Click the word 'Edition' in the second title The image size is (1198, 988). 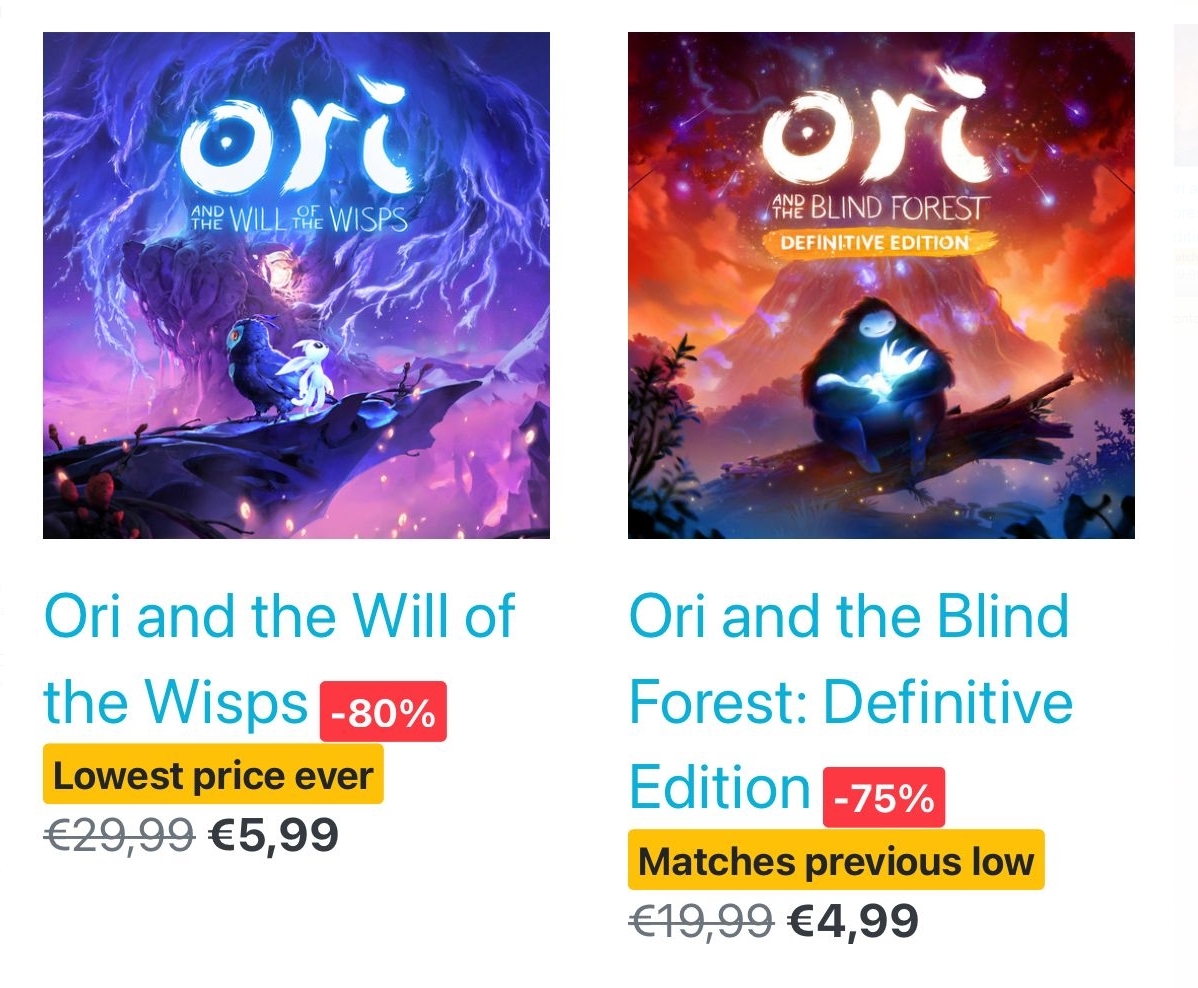(719, 787)
